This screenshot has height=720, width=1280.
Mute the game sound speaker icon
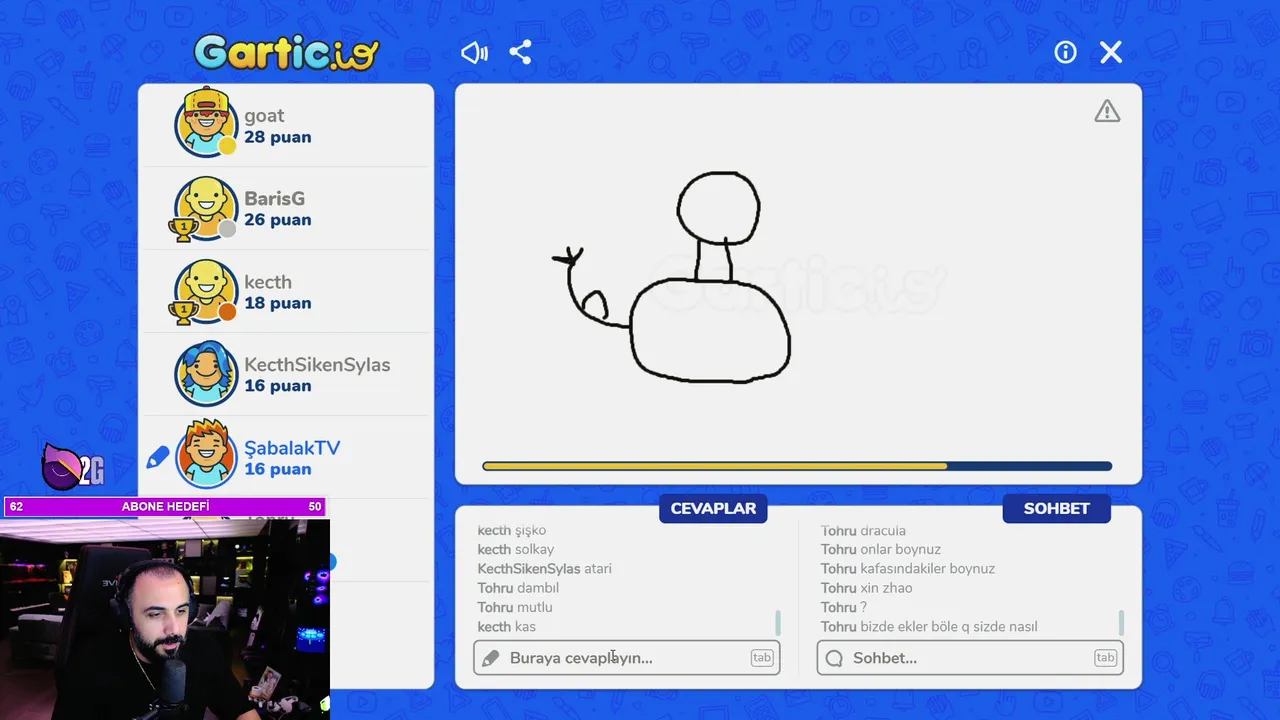pyautogui.click(x=474, y=53)
